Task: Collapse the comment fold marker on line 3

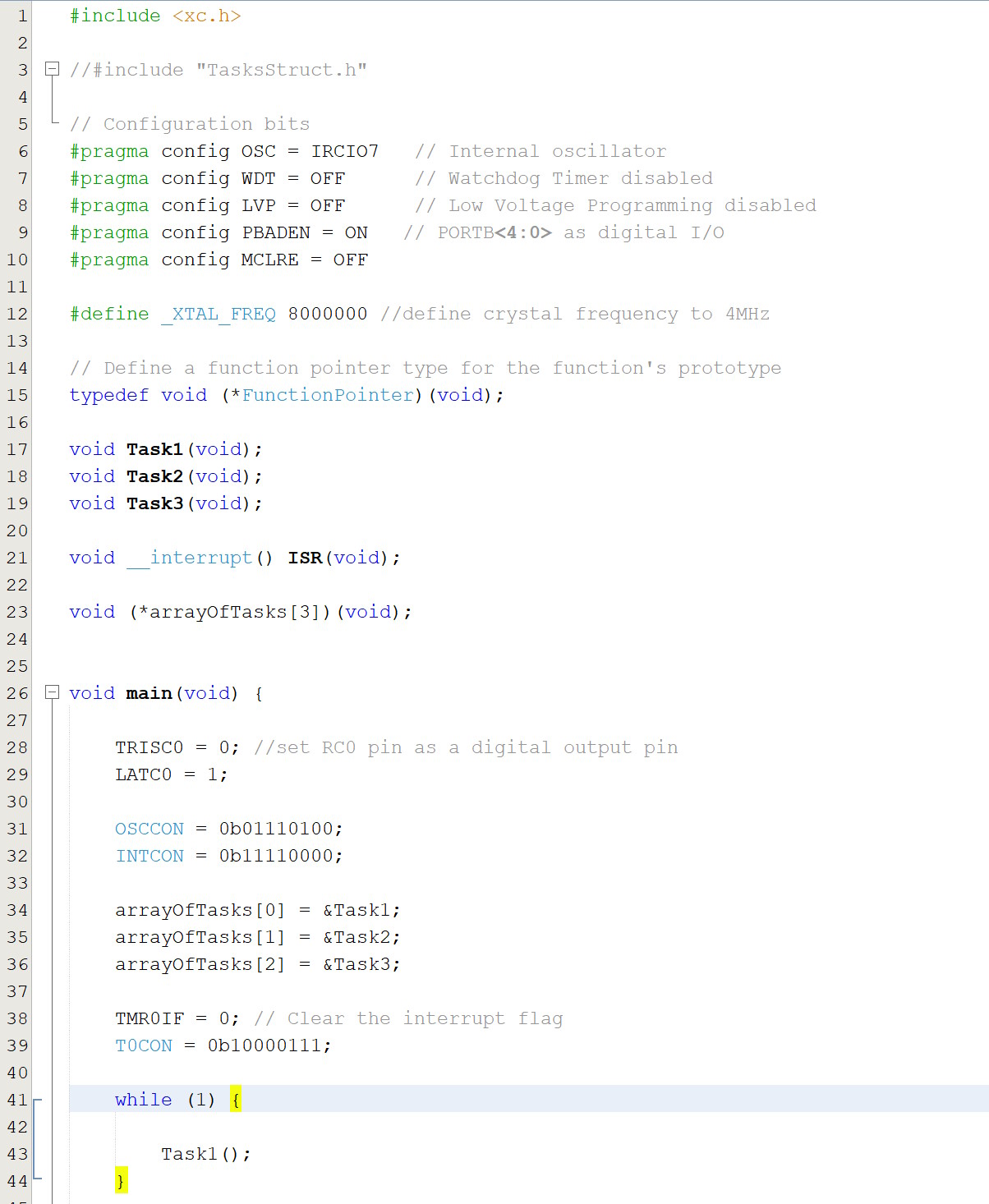Action: click(52, 69)
